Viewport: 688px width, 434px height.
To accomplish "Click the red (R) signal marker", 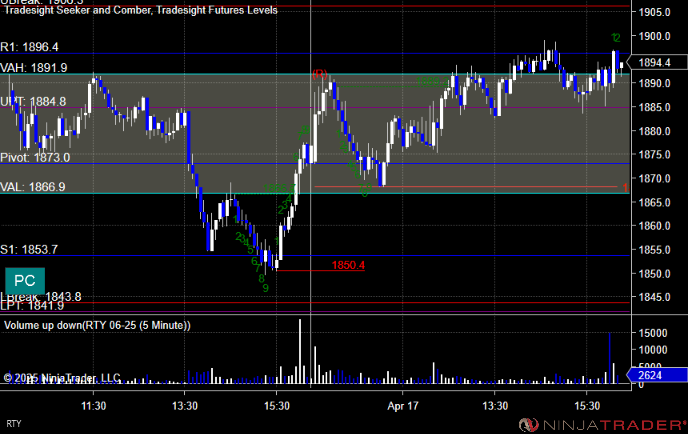I will [319, 74].
